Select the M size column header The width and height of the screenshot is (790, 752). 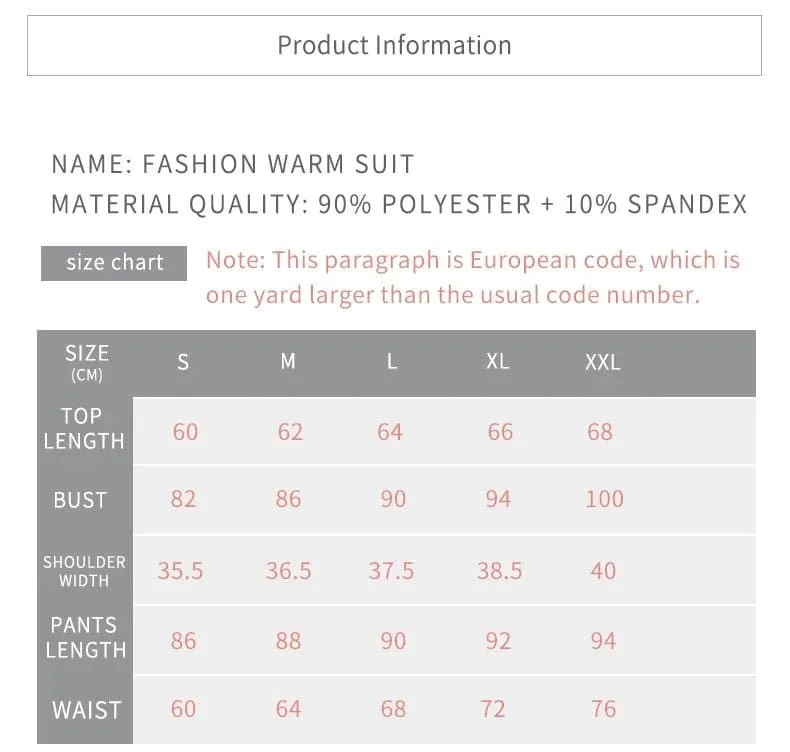click(x=288, y=362)
